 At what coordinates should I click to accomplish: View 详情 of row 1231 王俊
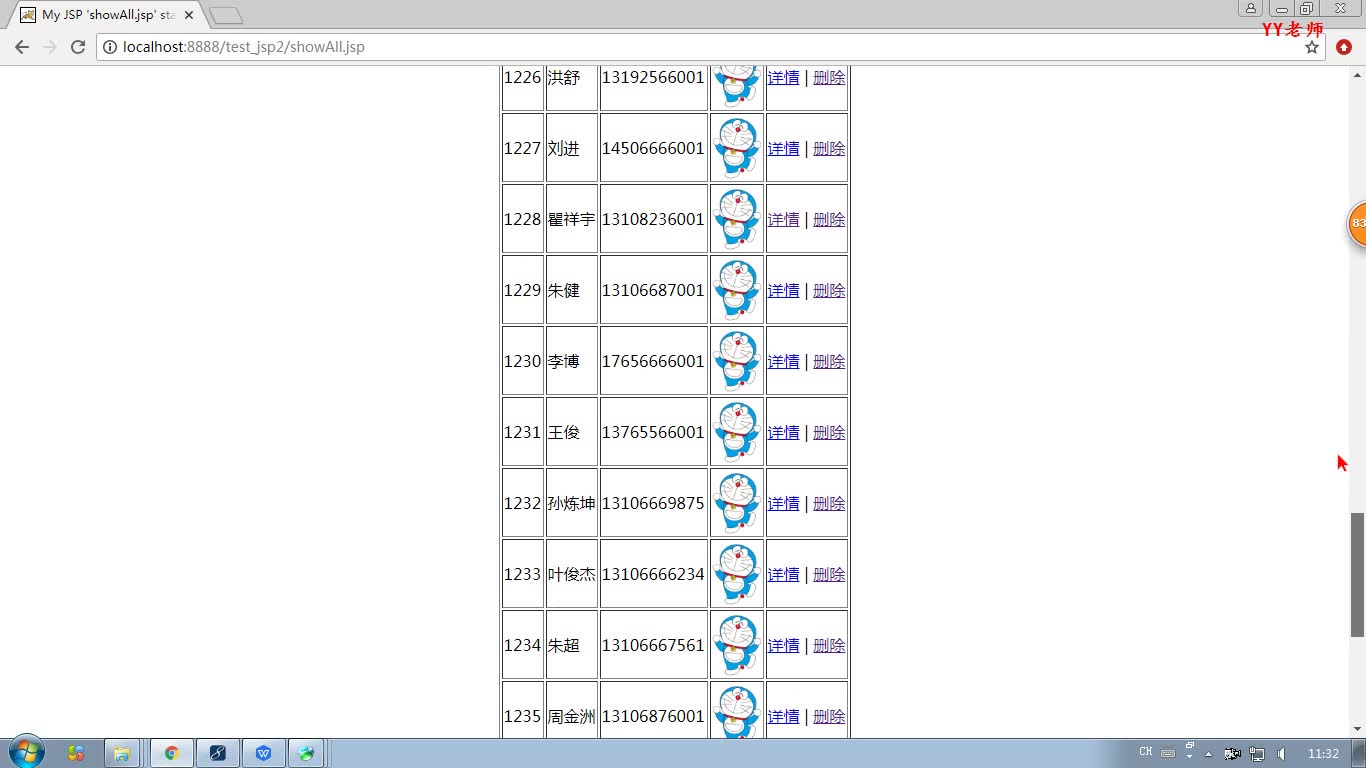[783, 432]
